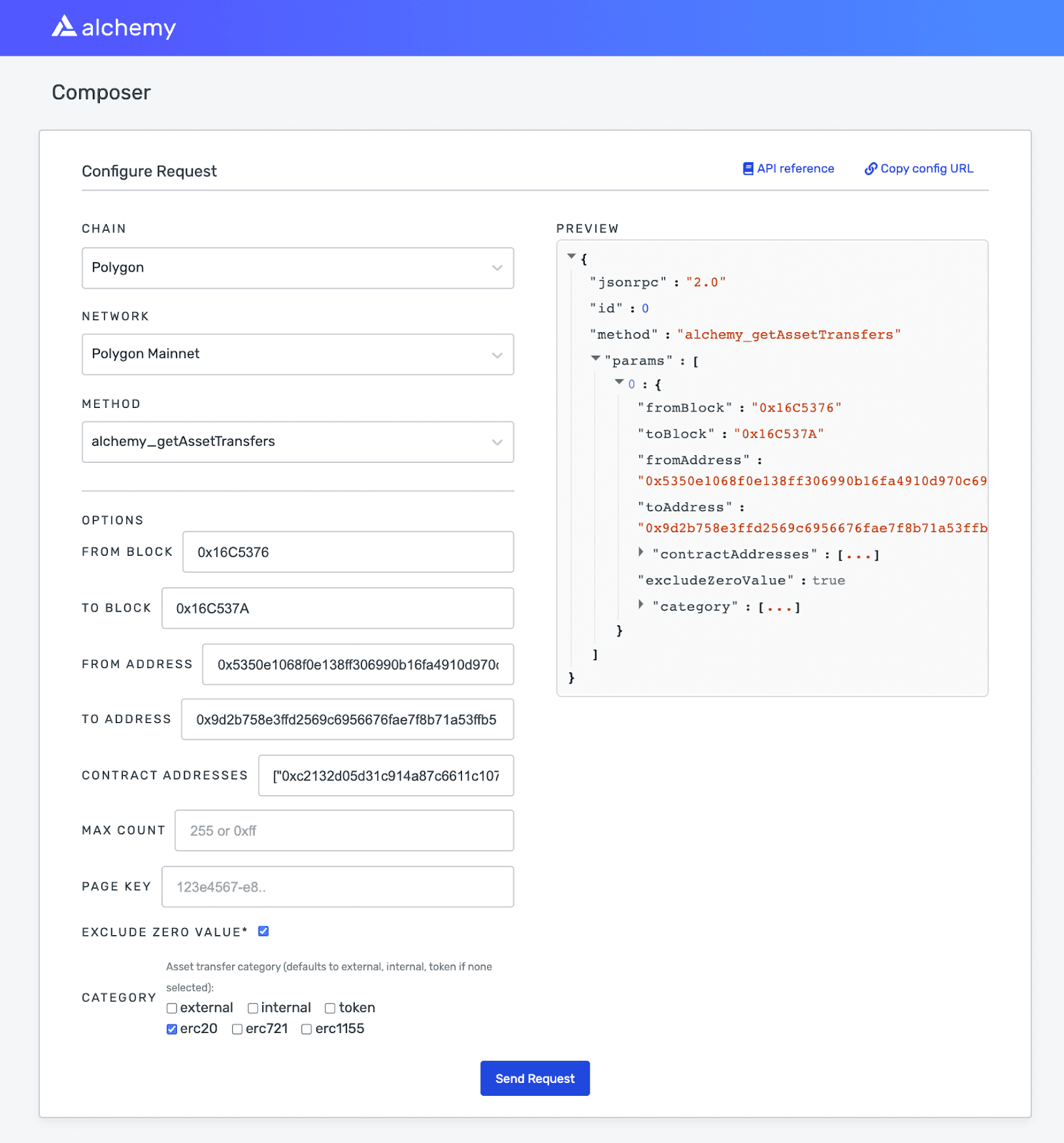Click the book icon beside API reference
The image size is (1064, 1143).
click(x=748, y=168)
